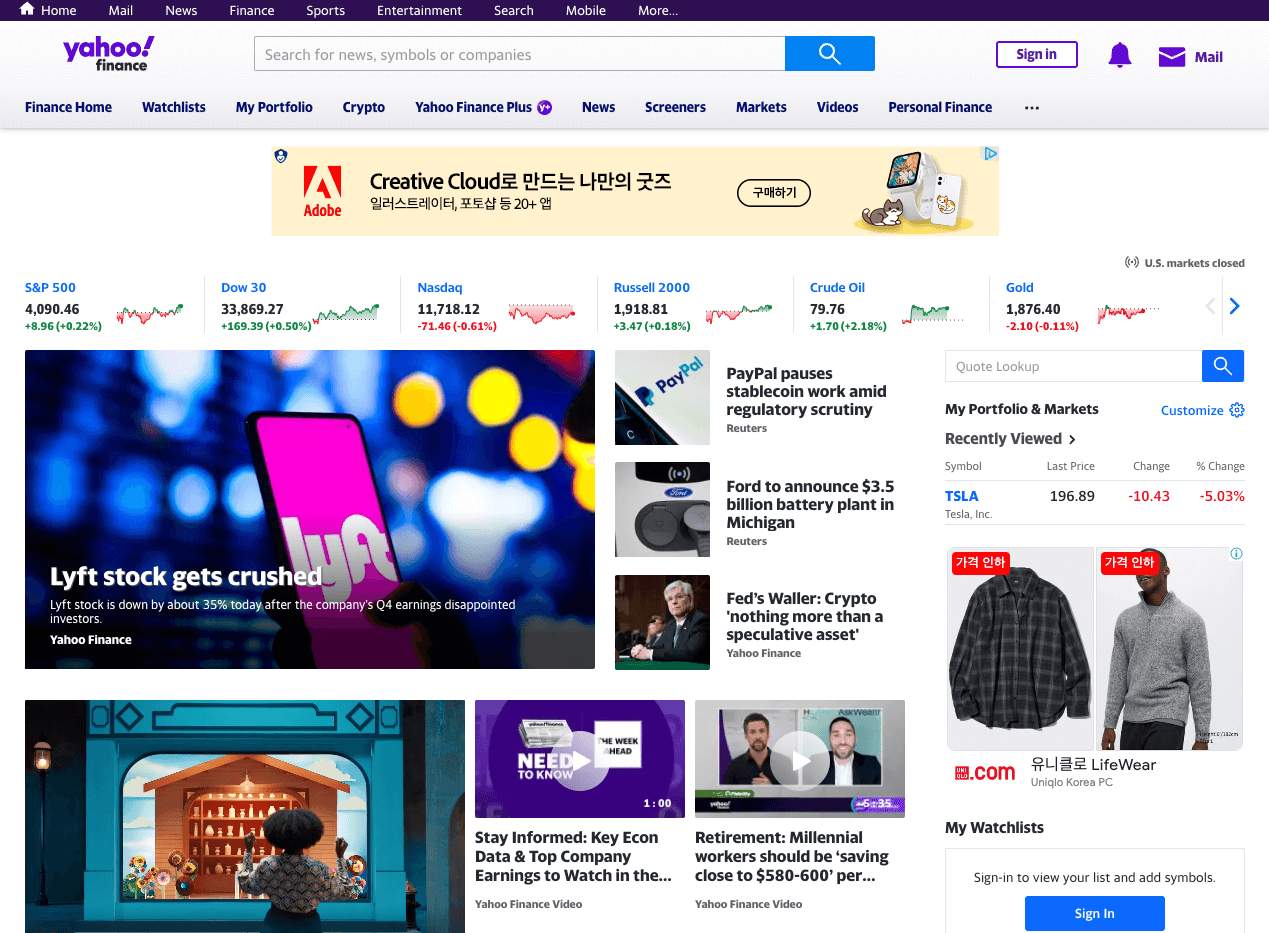The image size is (1269, 933).
Task: Click the Nasdaq sparkline chart
Action: (542, 314)
